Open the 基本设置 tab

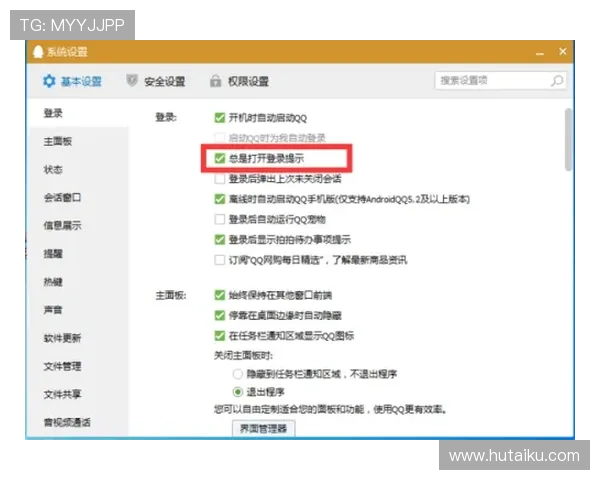click(72, 81)
